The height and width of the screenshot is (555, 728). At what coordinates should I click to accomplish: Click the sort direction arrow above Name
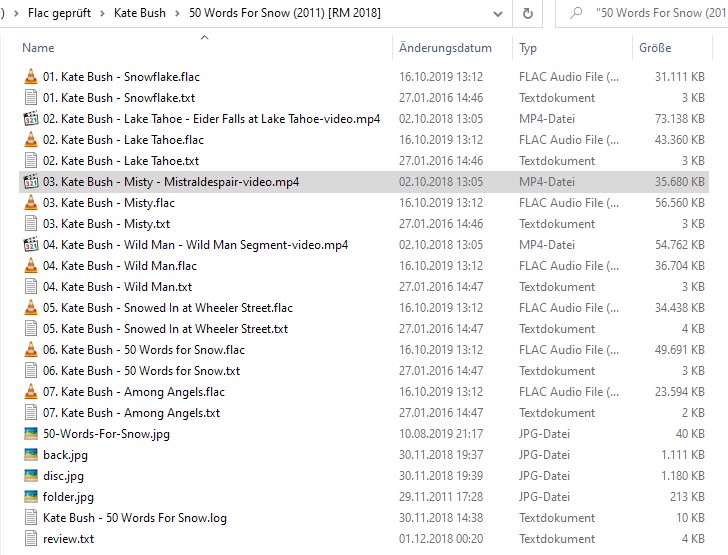pos(204,37)
